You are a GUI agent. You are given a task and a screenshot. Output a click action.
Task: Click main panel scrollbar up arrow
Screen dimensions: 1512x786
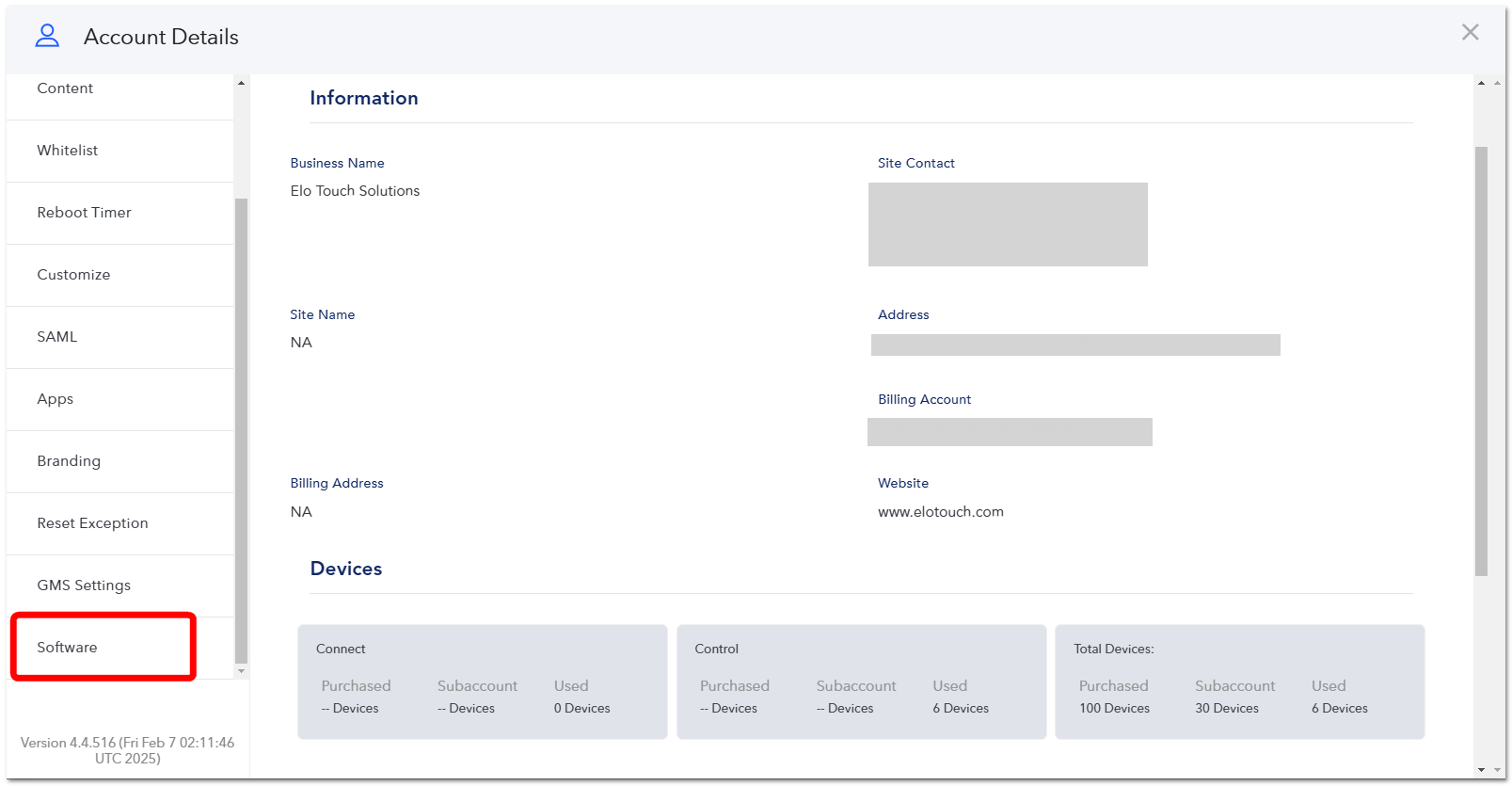1482,83
